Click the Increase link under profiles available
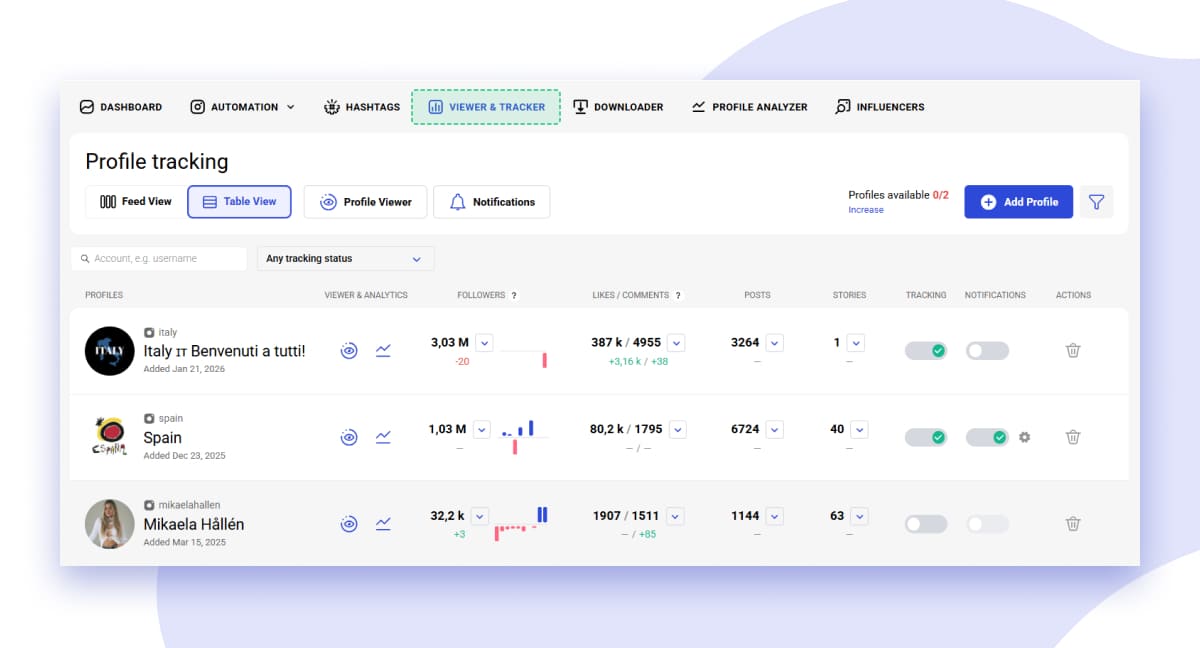 pyautogui.click(x=866, y=210)
